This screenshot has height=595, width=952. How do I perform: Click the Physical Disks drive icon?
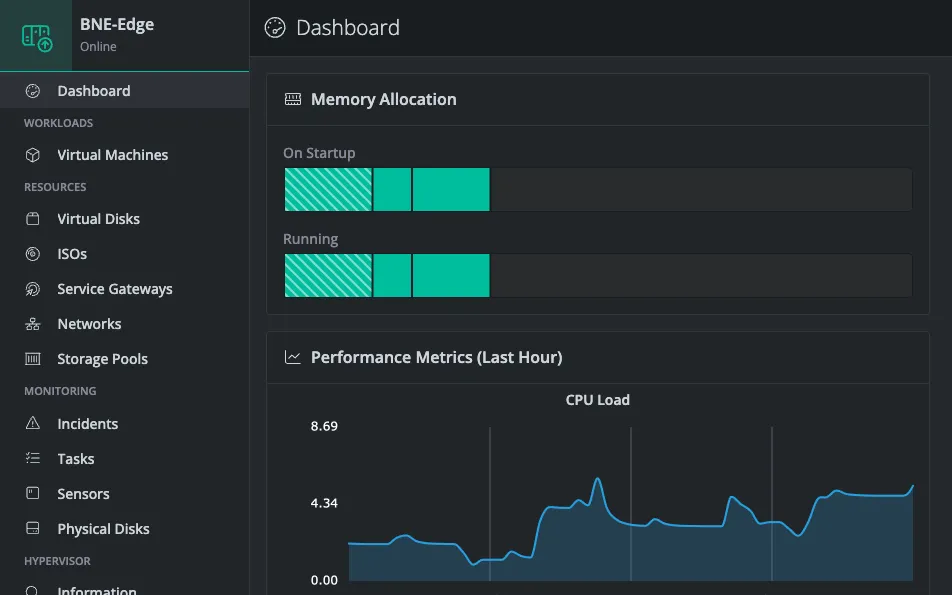(33, 528)
